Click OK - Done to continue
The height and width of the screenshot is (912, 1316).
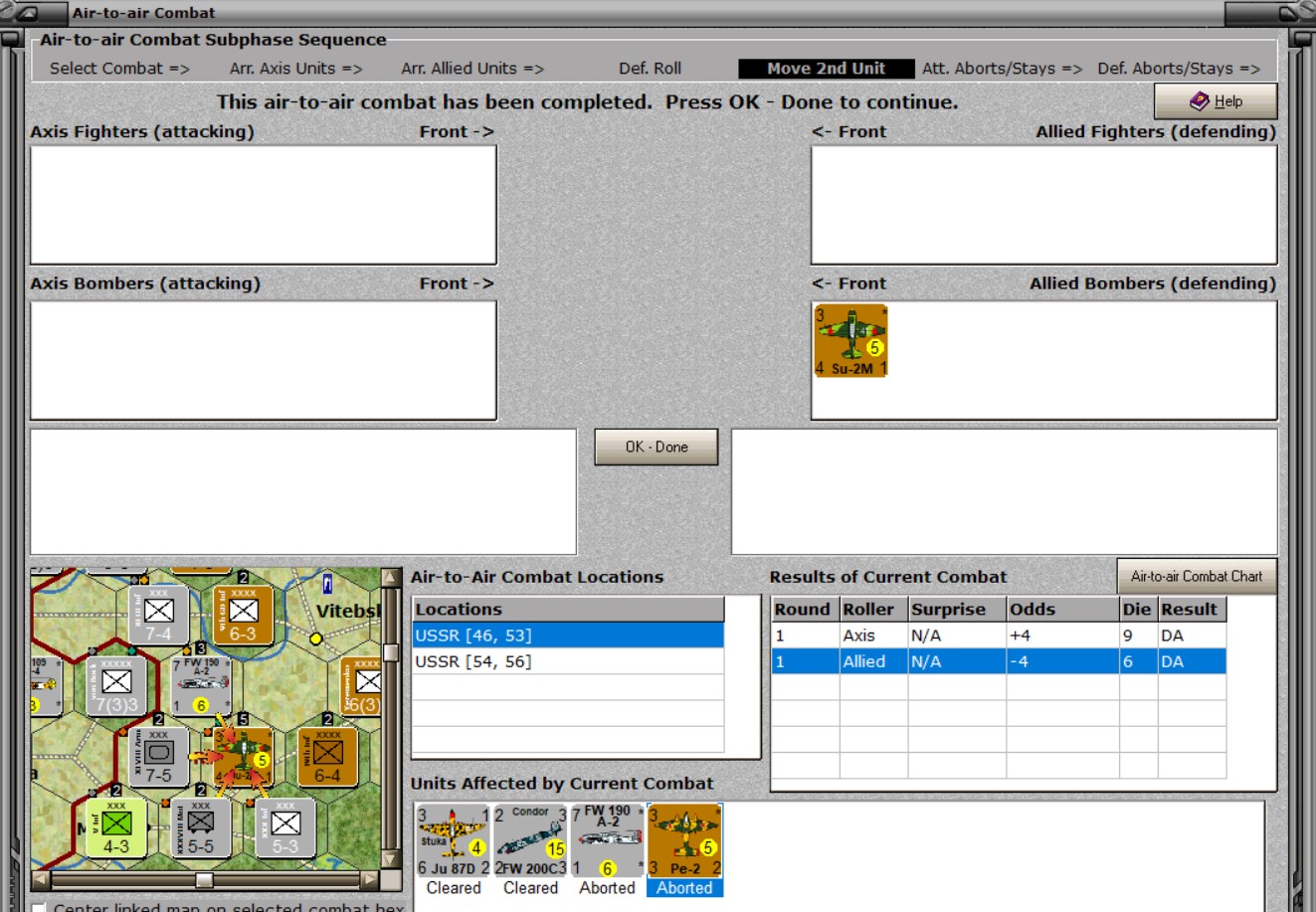click(x=657, y=447)
